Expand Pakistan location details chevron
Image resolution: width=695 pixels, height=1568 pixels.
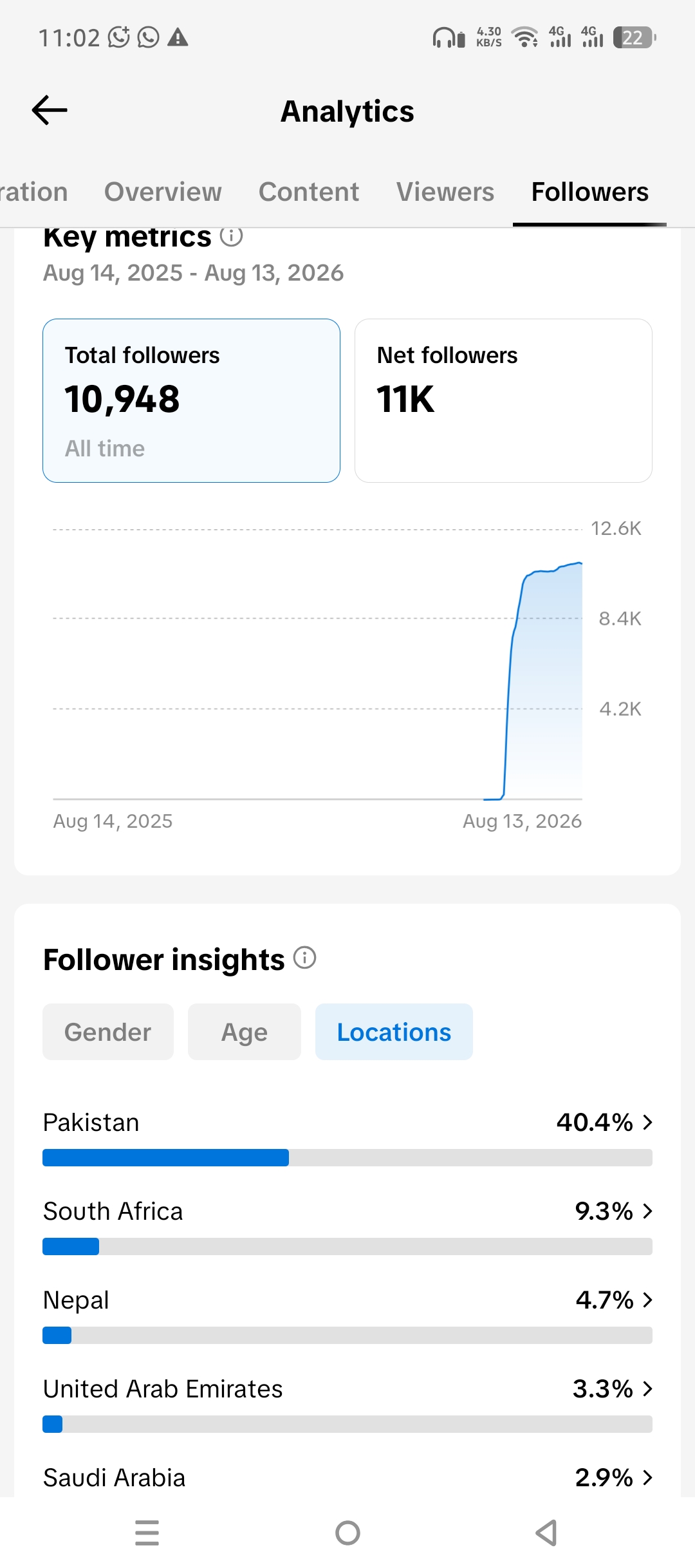tap(648, 1123)
